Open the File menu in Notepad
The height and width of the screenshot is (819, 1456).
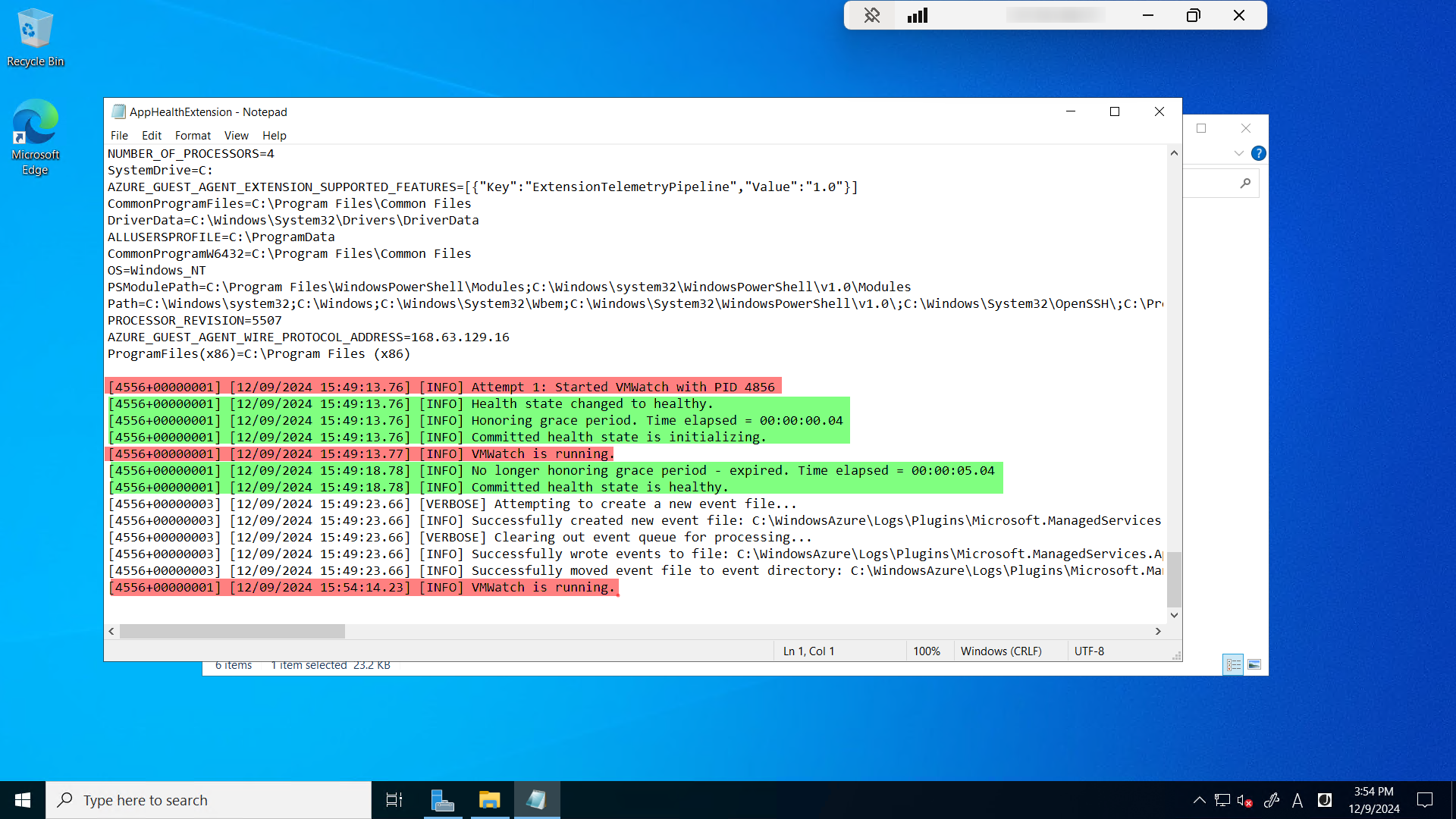point(119,136)
